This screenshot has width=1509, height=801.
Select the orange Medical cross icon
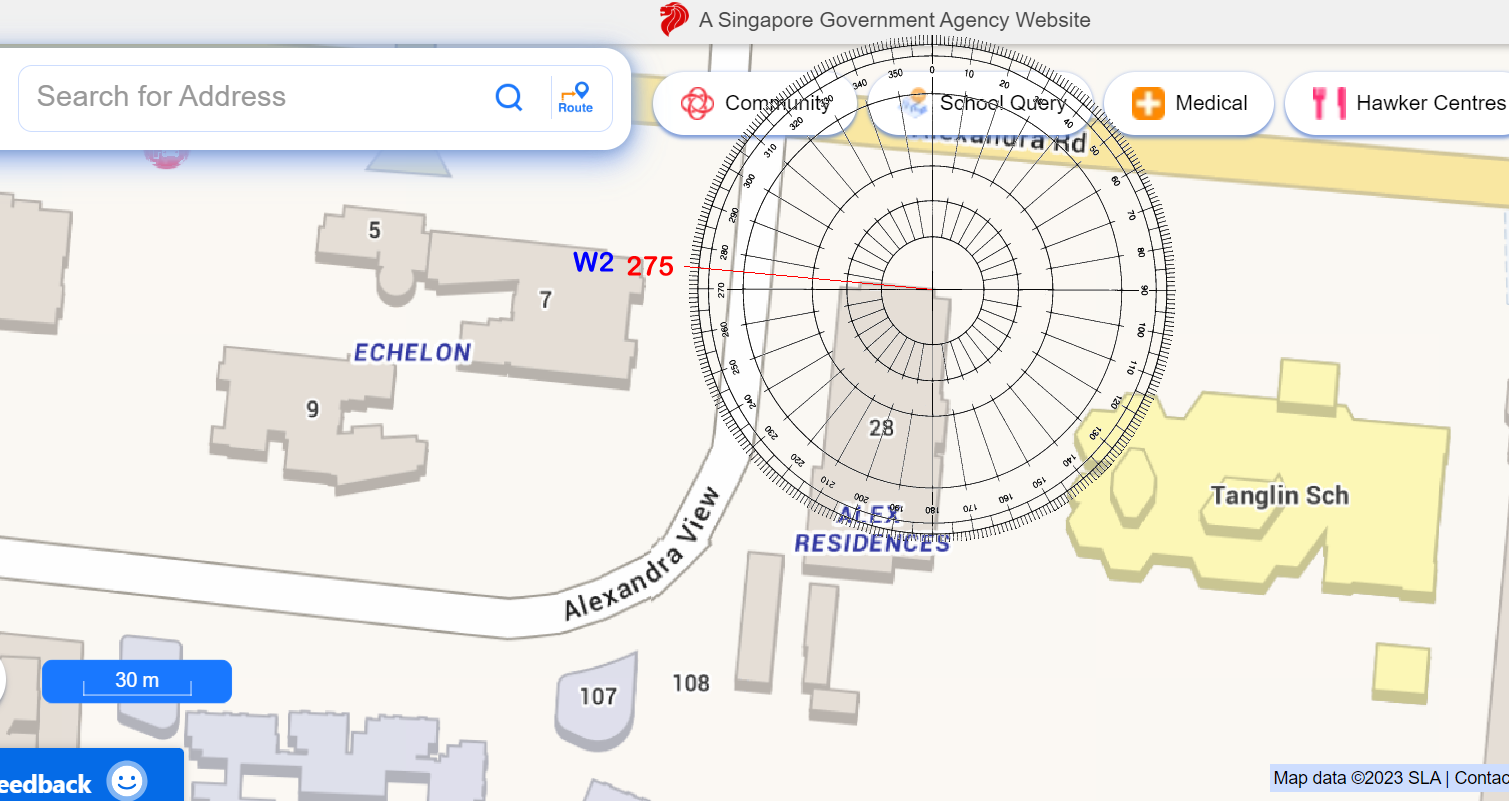[1148, 103]
